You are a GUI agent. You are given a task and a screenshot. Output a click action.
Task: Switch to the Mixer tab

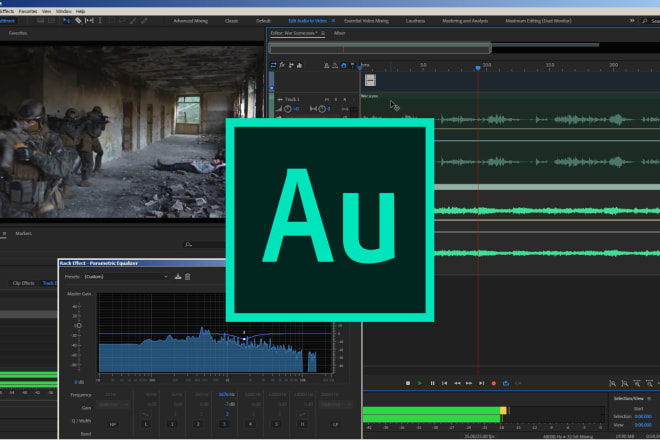(x=339, y=33)
